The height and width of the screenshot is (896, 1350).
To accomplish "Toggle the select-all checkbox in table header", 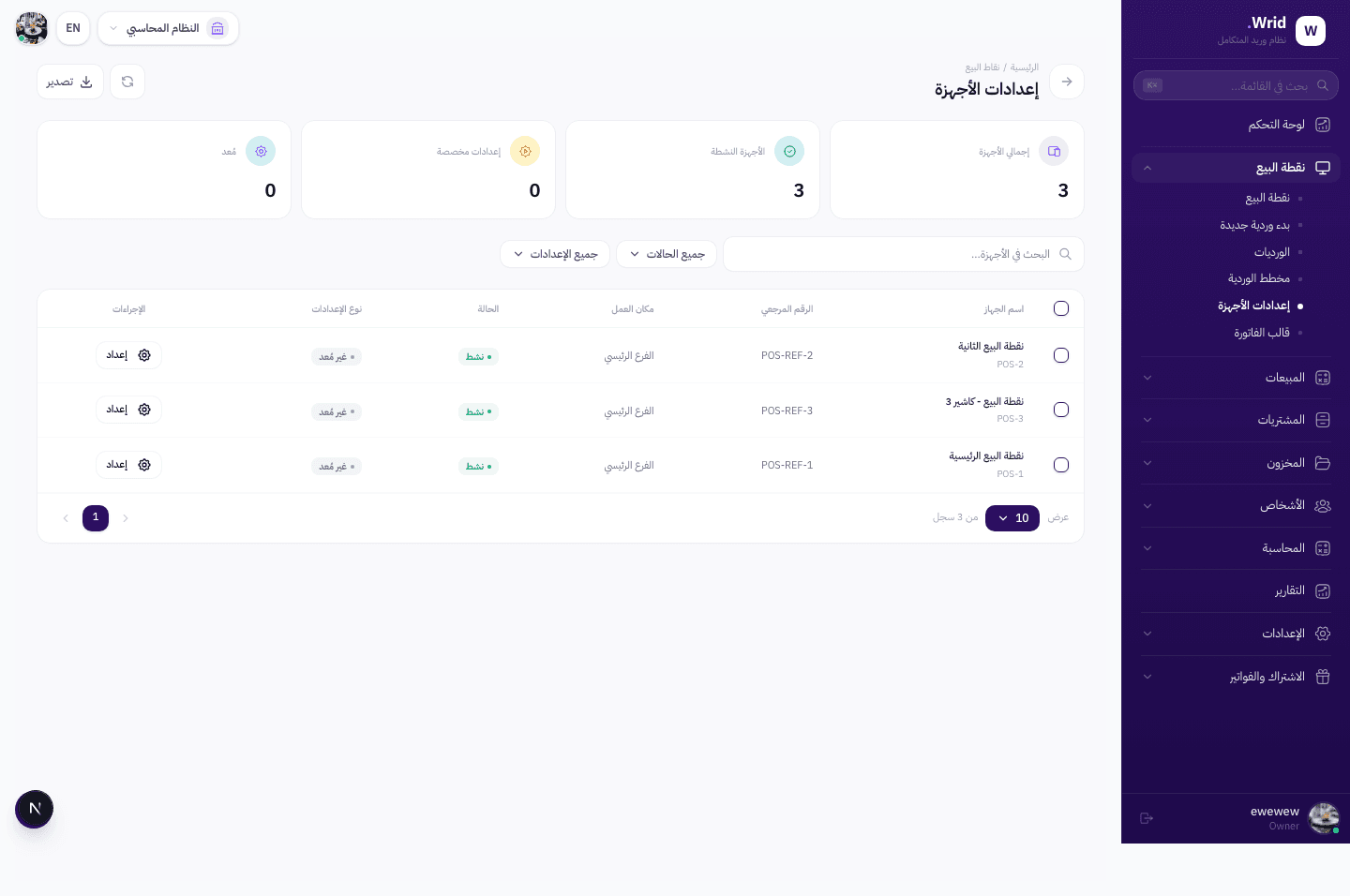I will pos(1060,308).
